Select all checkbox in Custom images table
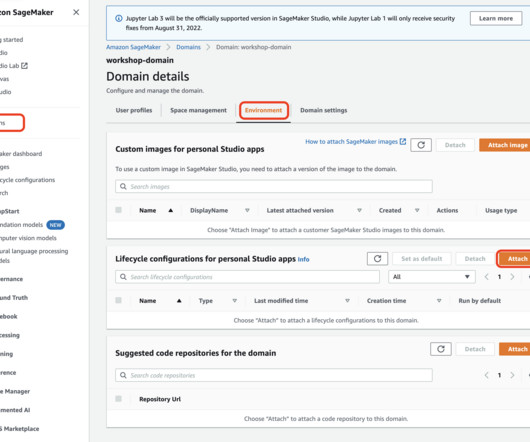The height and width of the screenshot is (442, 530). pos(118,210)
